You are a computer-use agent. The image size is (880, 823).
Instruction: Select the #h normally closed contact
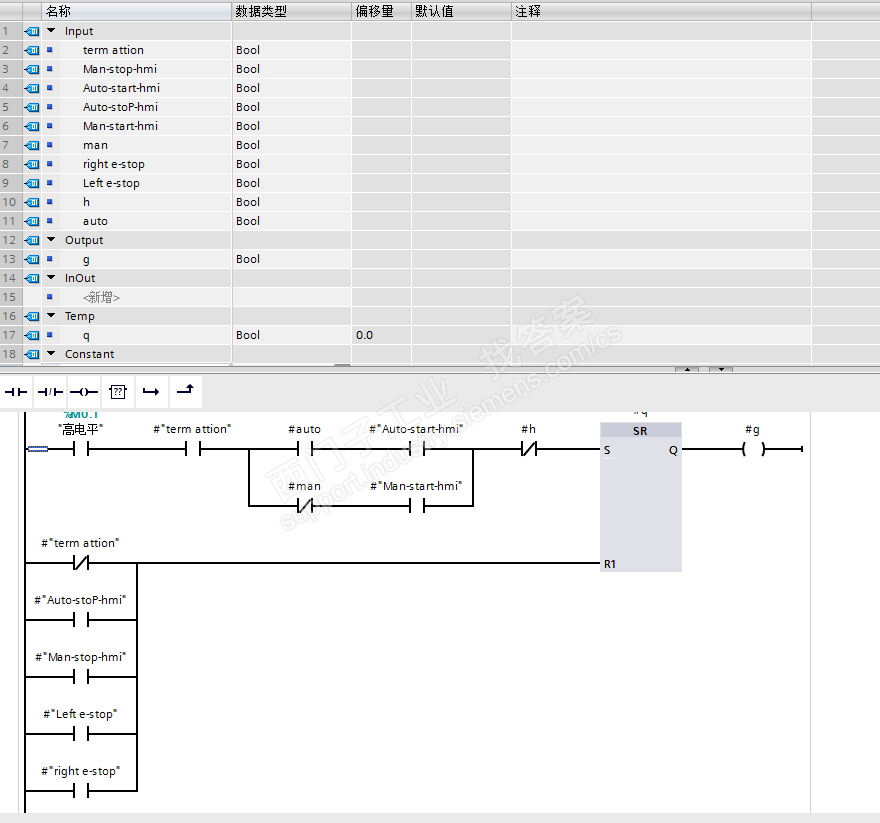(x=529, y=449)
